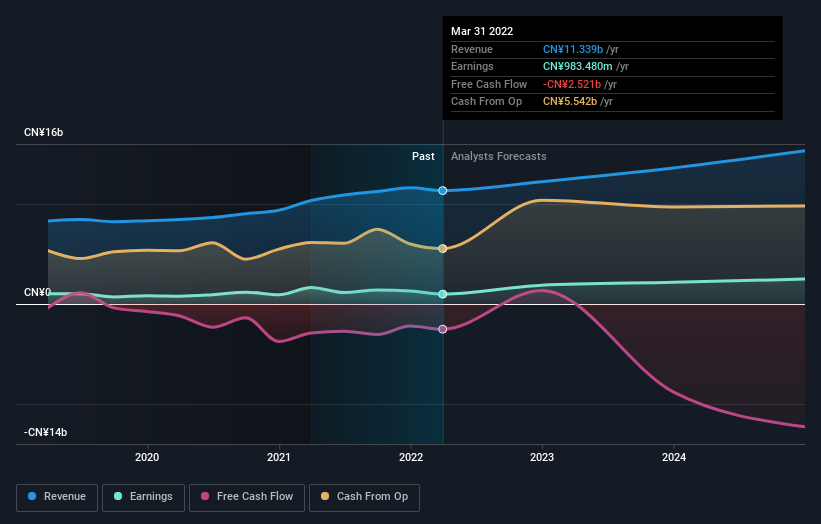Toggle the Free Cash Flow legend button
821x524 pixels.
point(247,497)
